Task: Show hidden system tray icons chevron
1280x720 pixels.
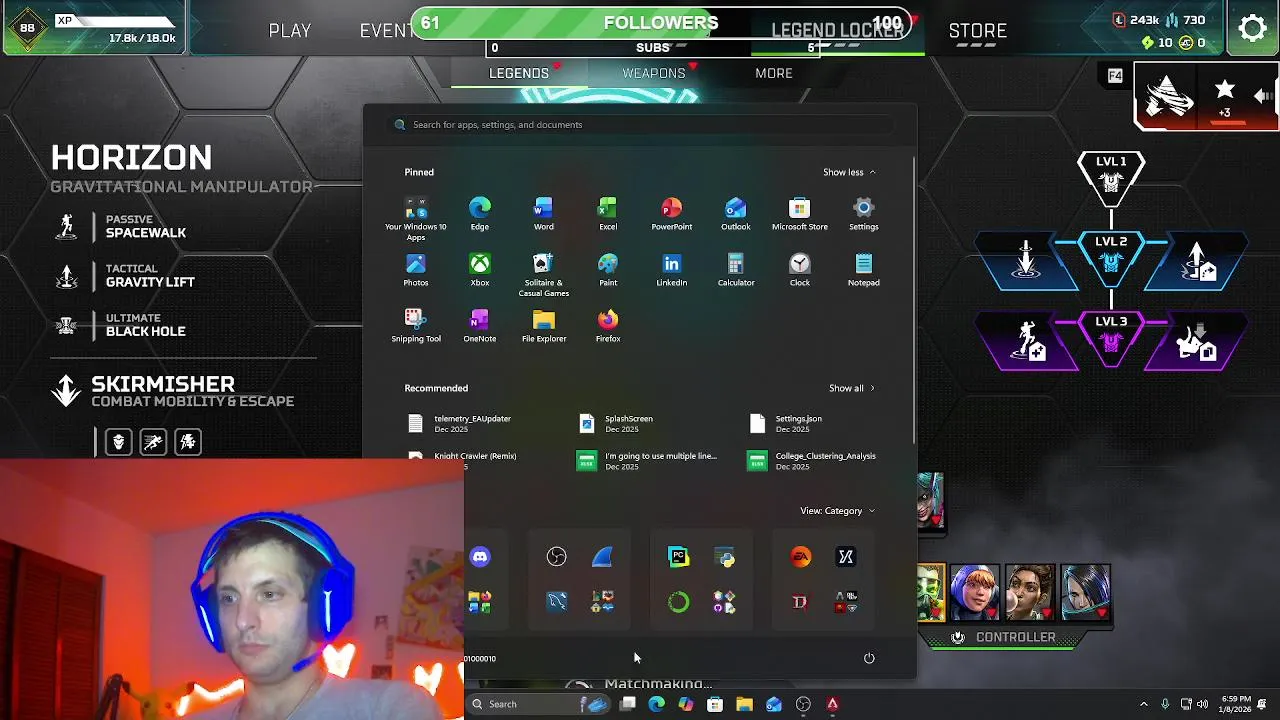Action: pos(1144,704)
